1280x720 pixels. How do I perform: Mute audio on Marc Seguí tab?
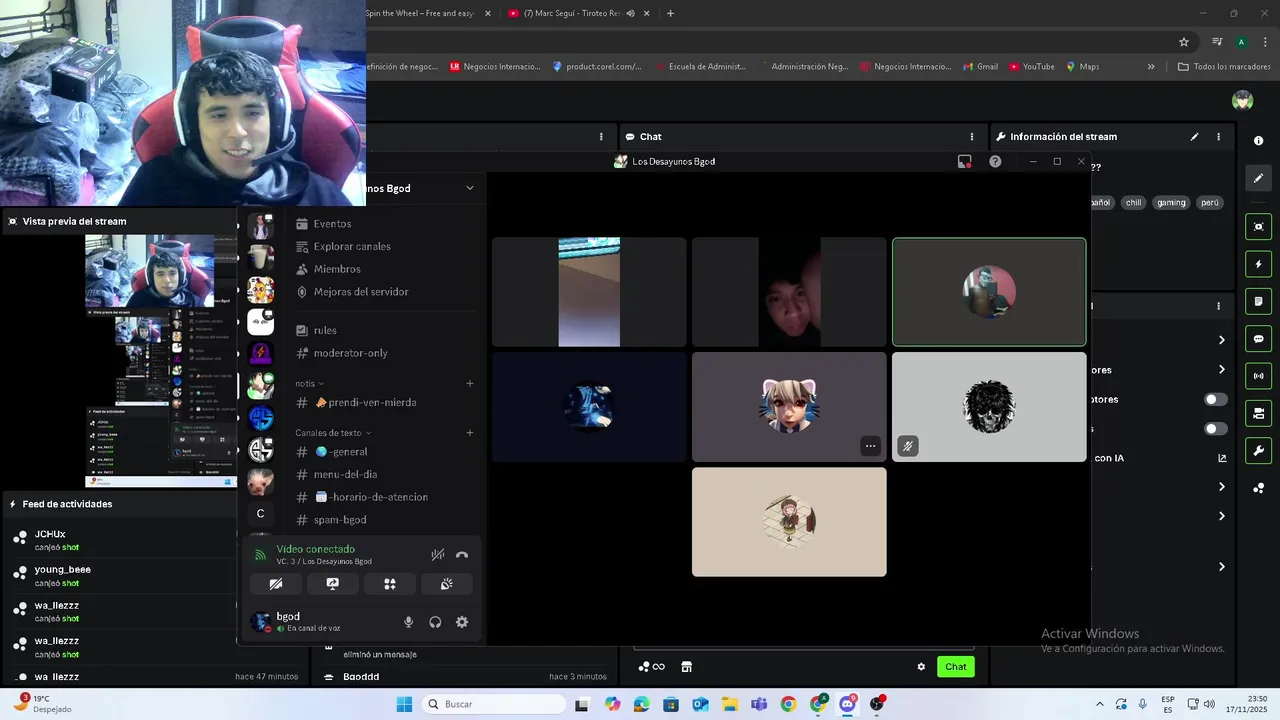click(x=630, y=13)
